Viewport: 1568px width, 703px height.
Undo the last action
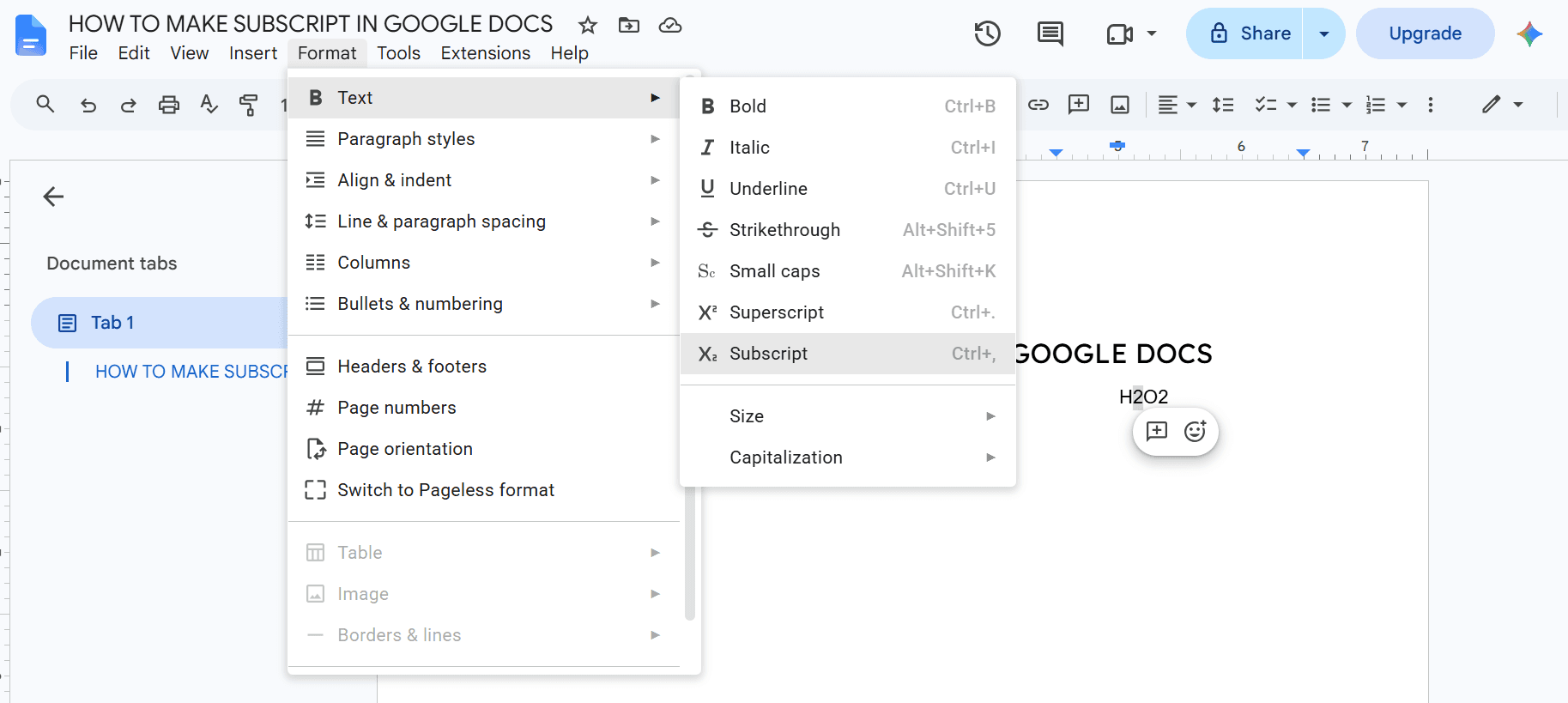click(88, 105)
